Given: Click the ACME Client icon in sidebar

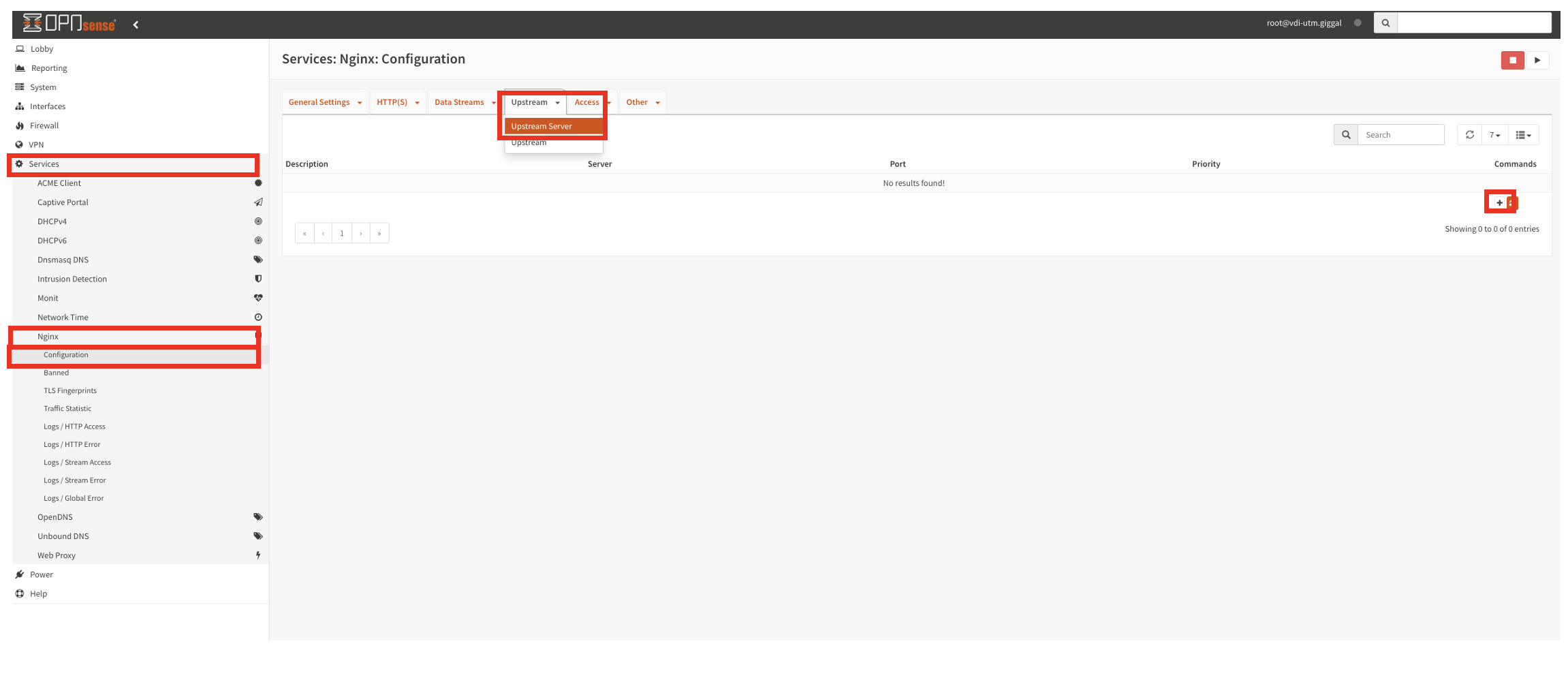Looking at the screenshot, I should tap(258, 183).
